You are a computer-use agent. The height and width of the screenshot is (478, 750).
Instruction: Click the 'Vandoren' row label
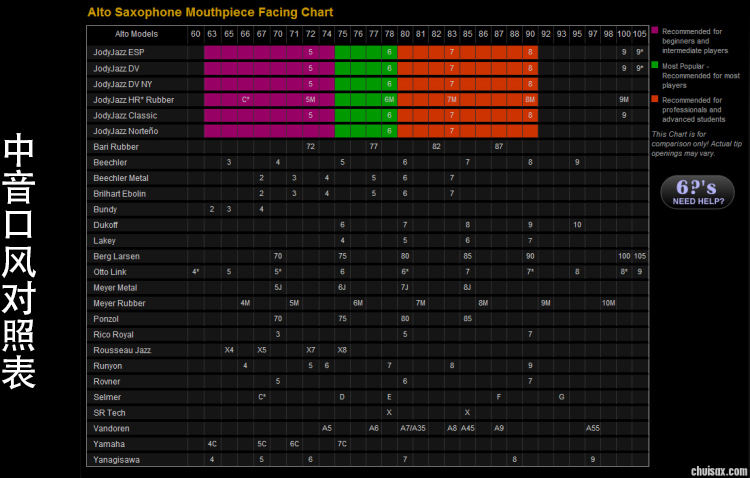111,429
